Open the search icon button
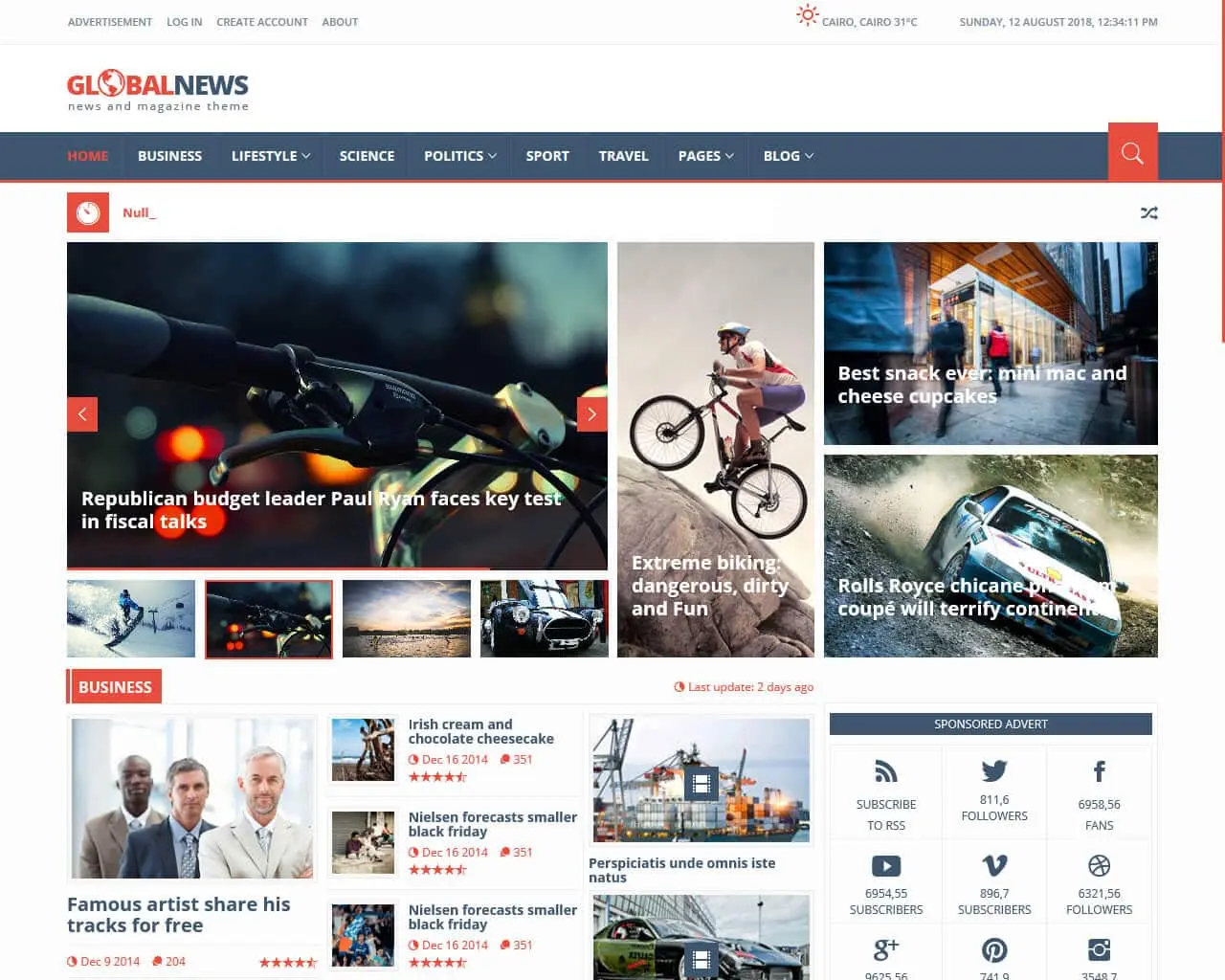This screenshot has width=1225, height=980. 1132,152
